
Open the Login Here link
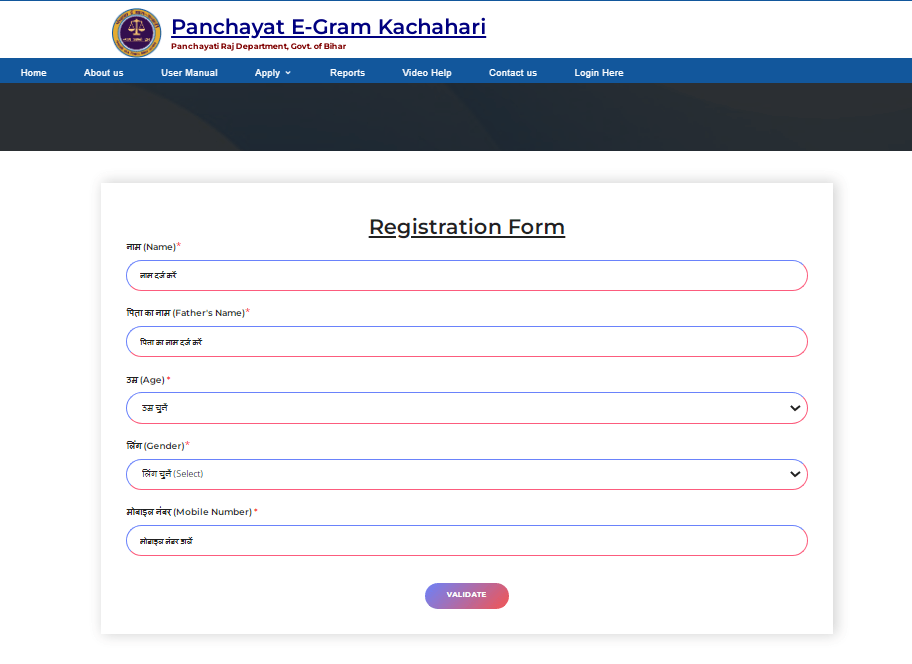(598, 73)
